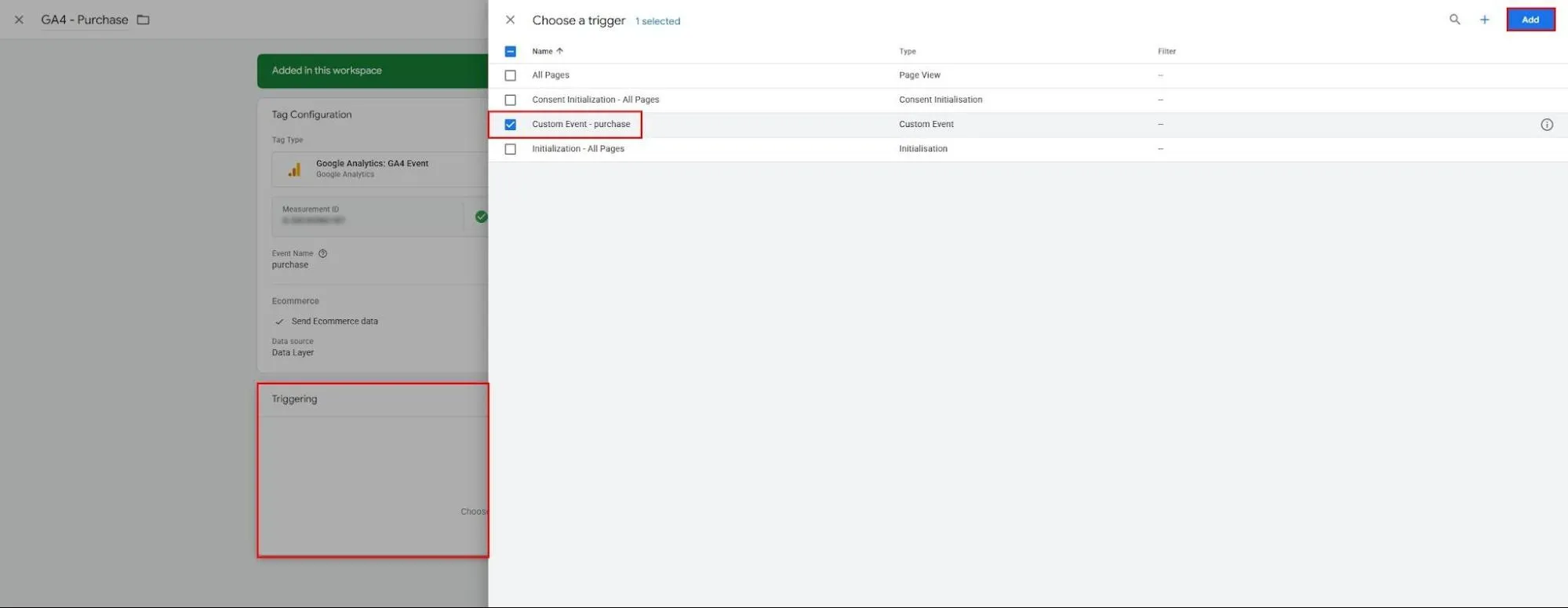Click the Event Name help question icon

[x=322, y=253]
